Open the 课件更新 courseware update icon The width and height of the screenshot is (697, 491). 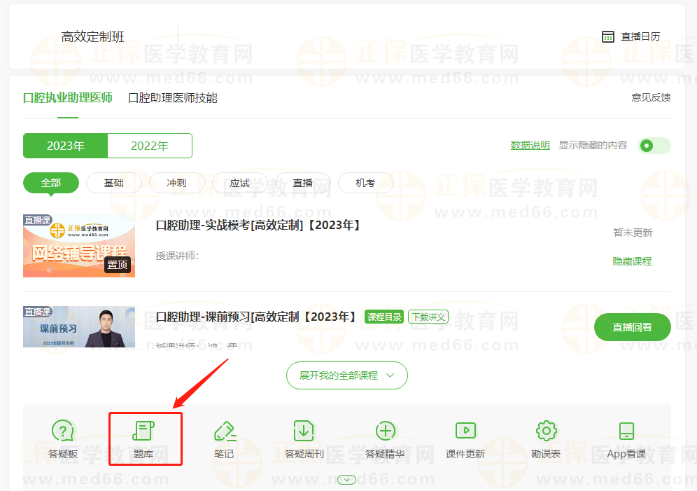coord(465,438)
